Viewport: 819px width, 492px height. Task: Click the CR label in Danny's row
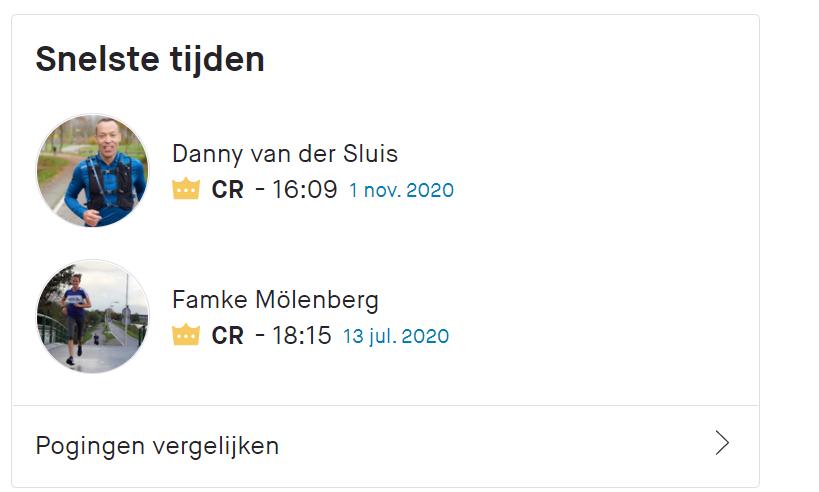point(228,190)
